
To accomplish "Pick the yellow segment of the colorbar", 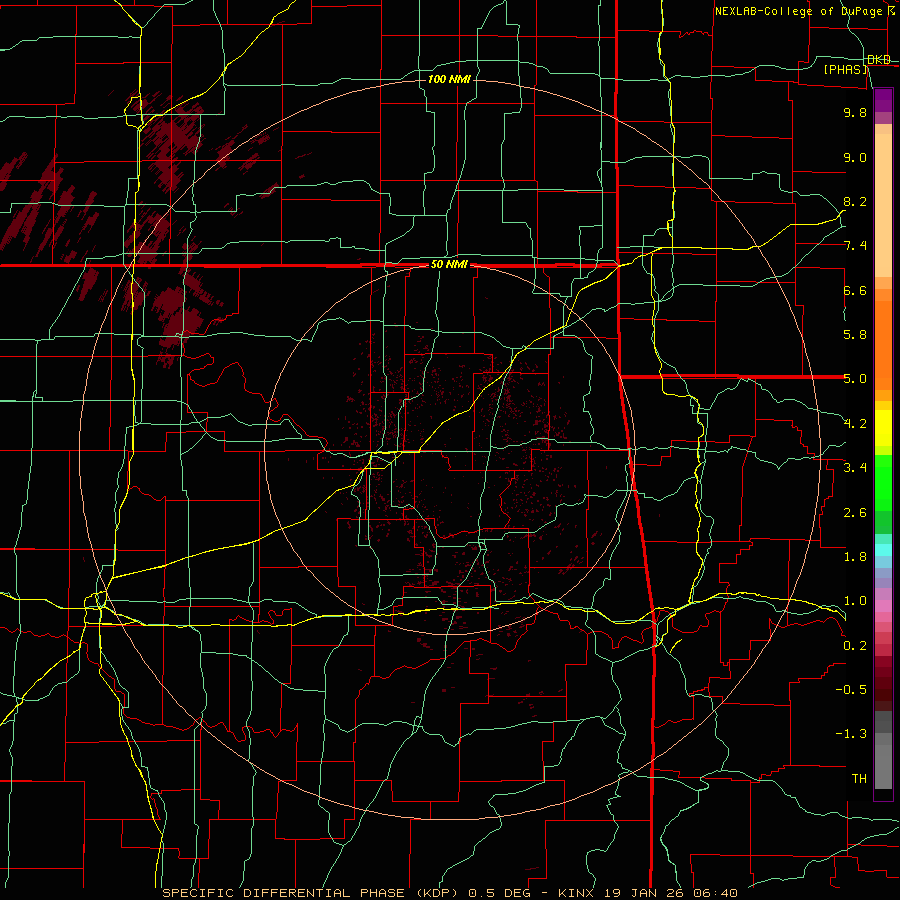I will (883, 428).
